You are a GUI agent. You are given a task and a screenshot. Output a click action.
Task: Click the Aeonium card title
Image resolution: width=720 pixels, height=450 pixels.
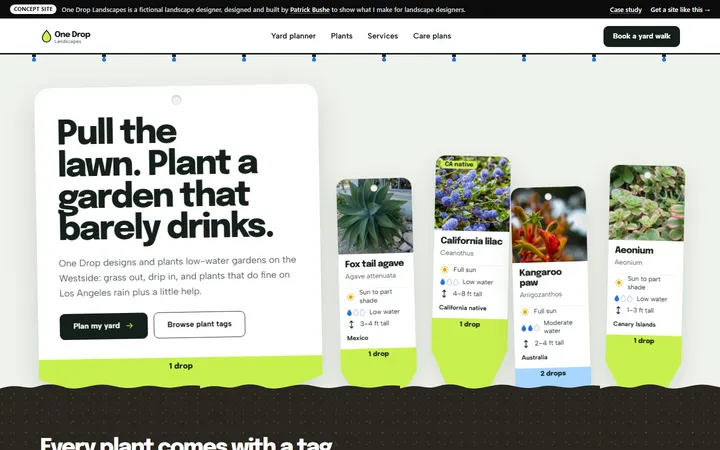click(x=634, y=250)
